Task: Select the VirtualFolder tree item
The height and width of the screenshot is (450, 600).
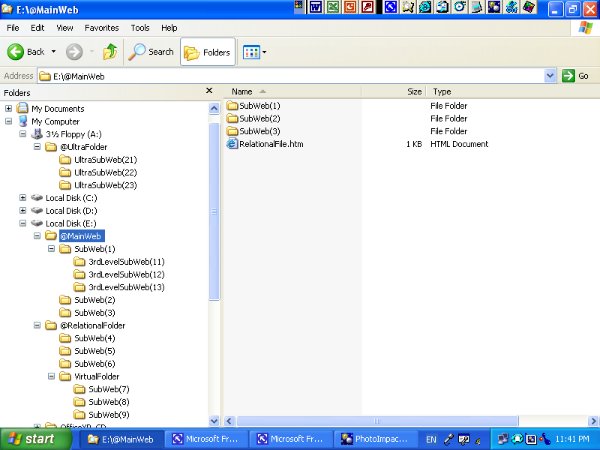Action: (99, 377)
